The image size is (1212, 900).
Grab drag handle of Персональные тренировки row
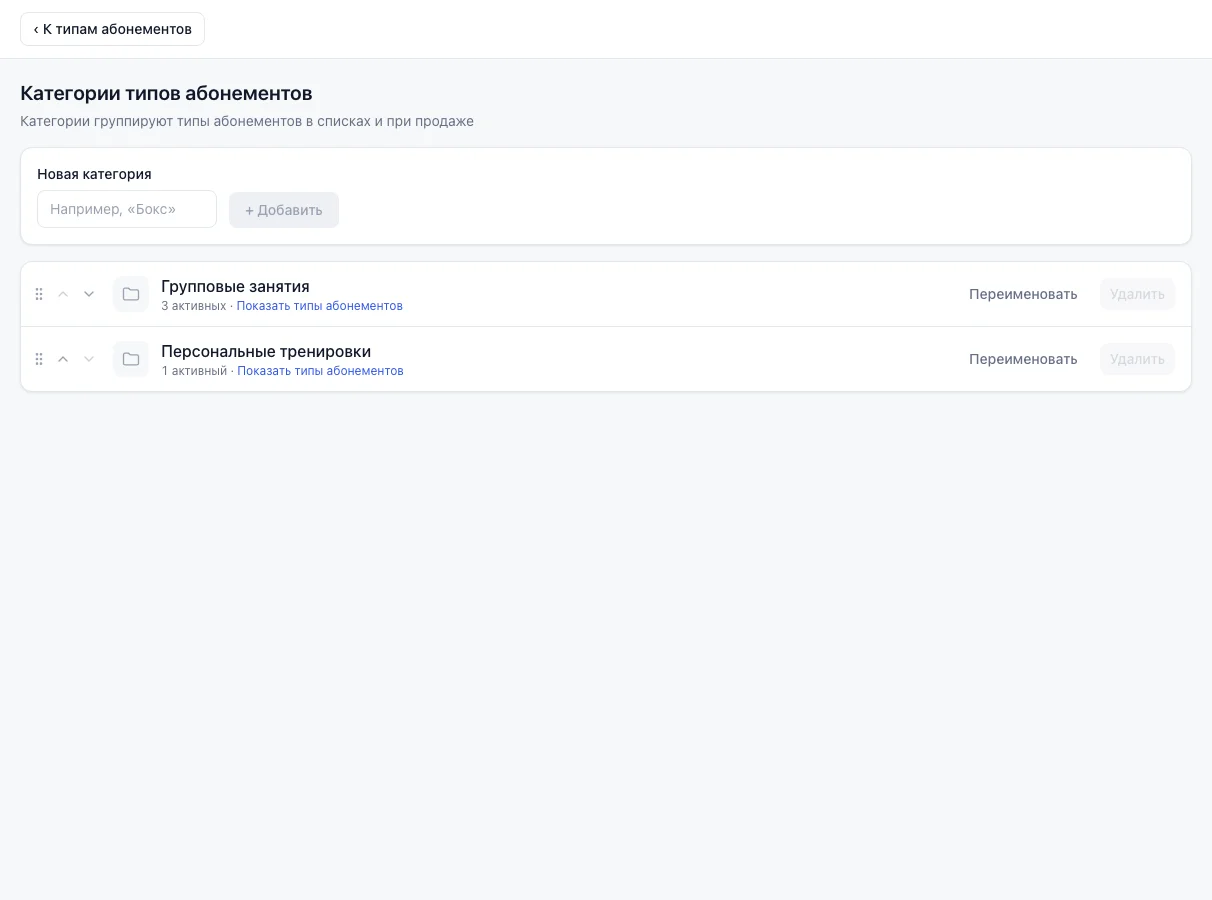tap(39, 359)
